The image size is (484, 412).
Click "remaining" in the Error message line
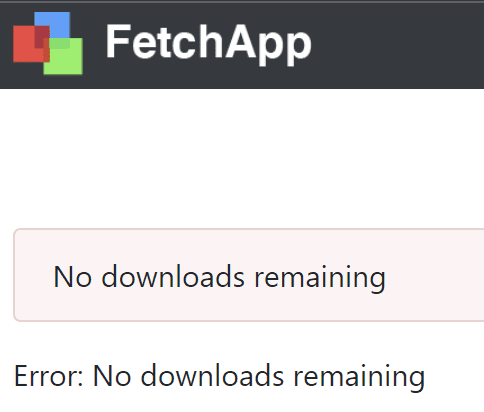(359, 377)
